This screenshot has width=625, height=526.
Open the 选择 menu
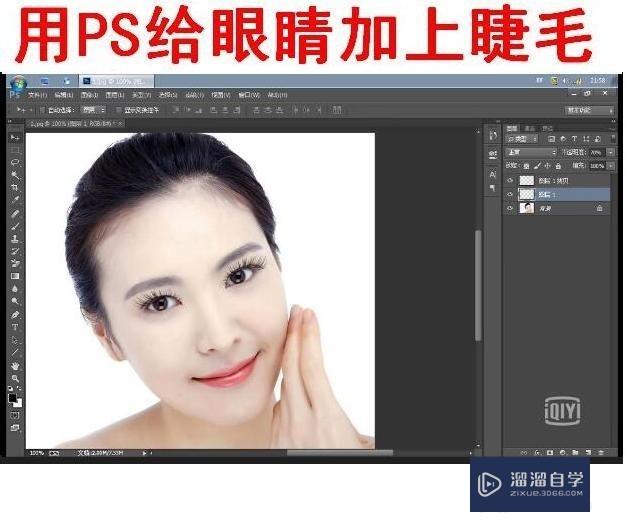point(167,95)
